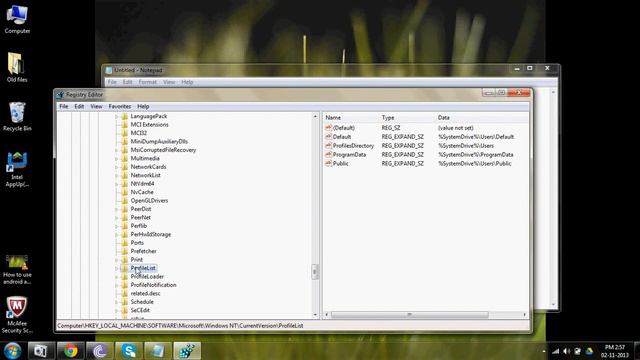This screenshot has height=360, width=640.
Task: Select the (Default) registry value
Action: point(343,128)
